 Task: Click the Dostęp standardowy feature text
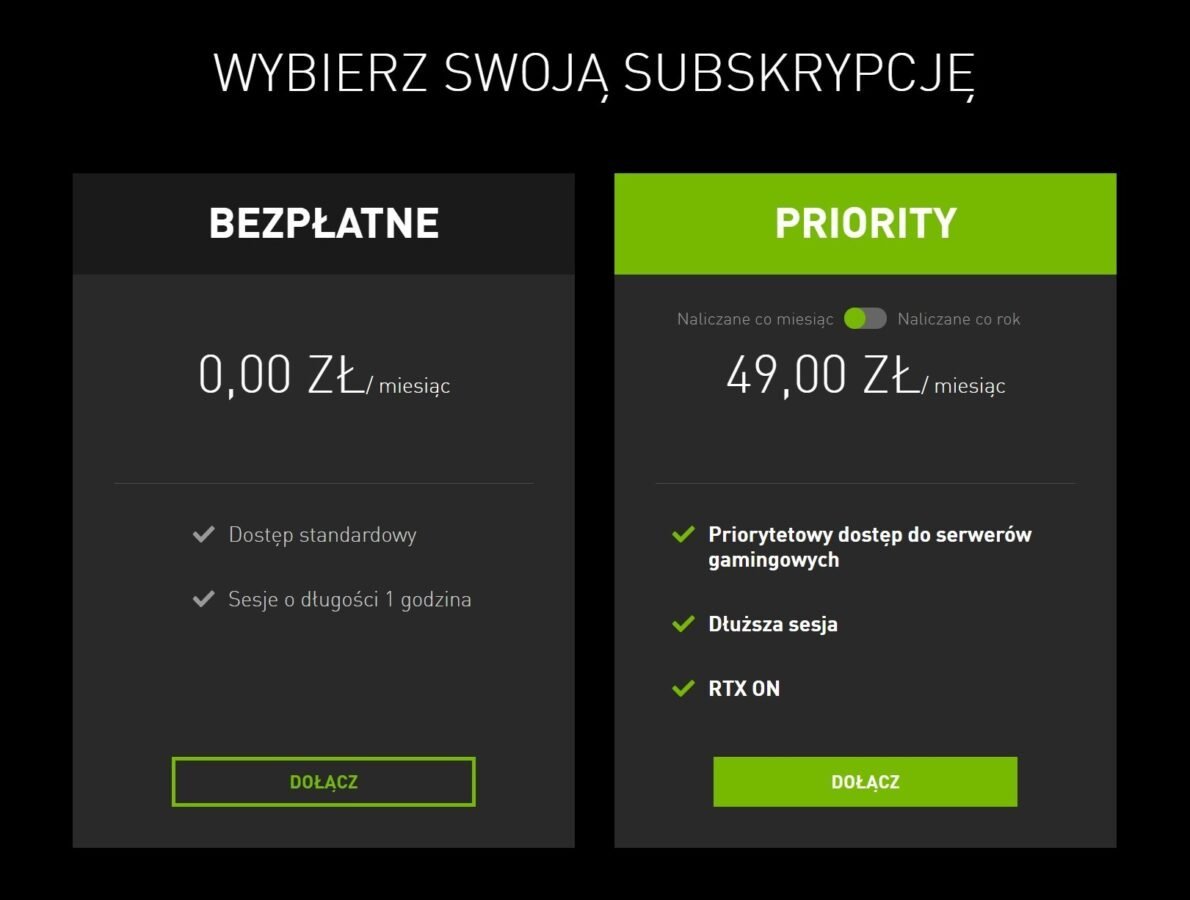323,535
